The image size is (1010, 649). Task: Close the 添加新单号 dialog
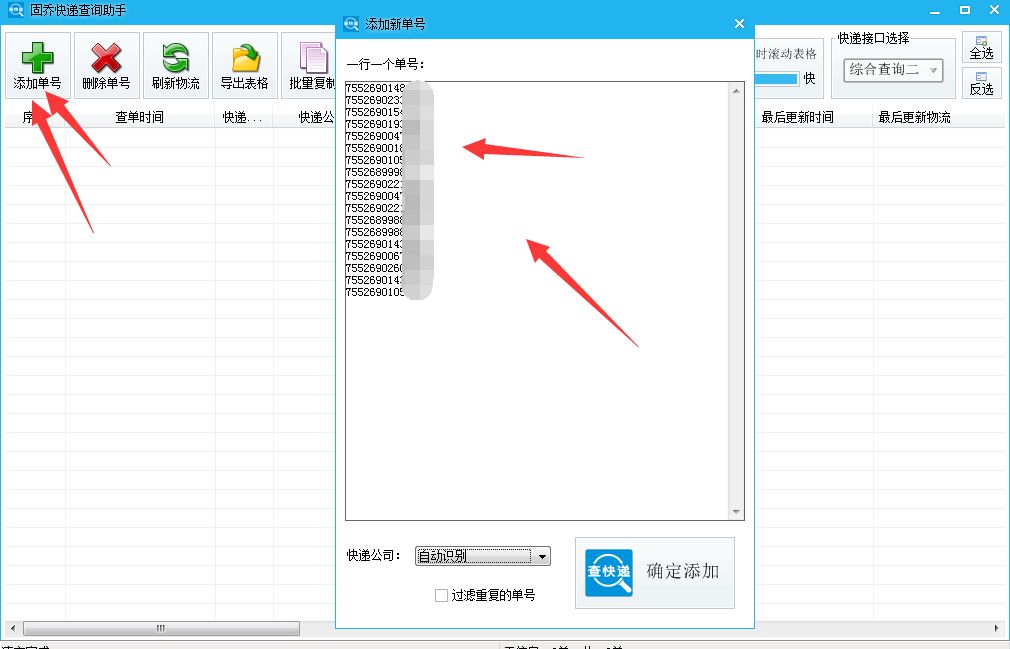click(739, 24)
